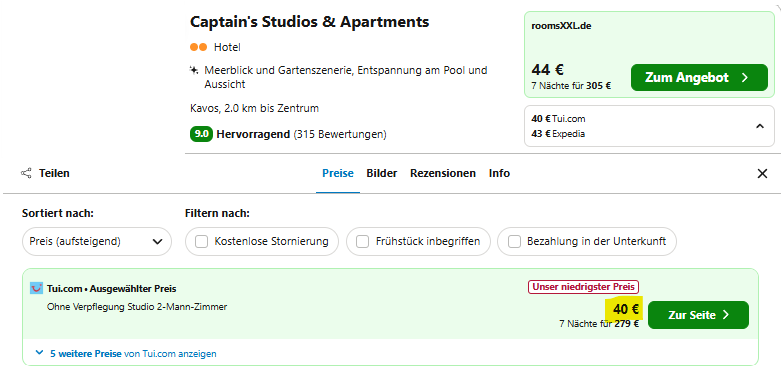Open the Preis (aufsteigend) sort dropdown
The height and width of the screenshot is (366, 781).
pos(97,242)
